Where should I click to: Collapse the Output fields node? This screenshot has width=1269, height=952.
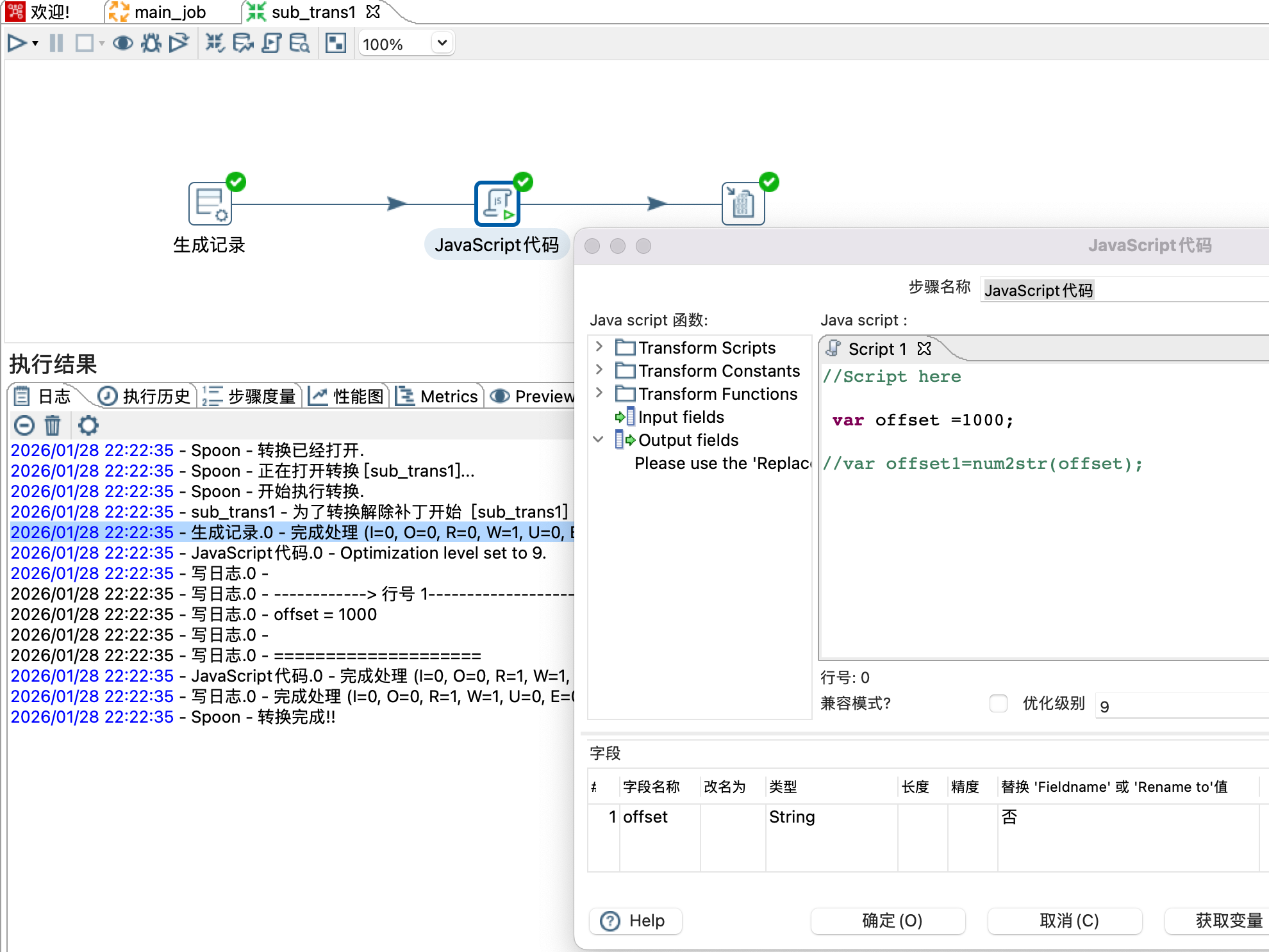[x=598, y=439]
